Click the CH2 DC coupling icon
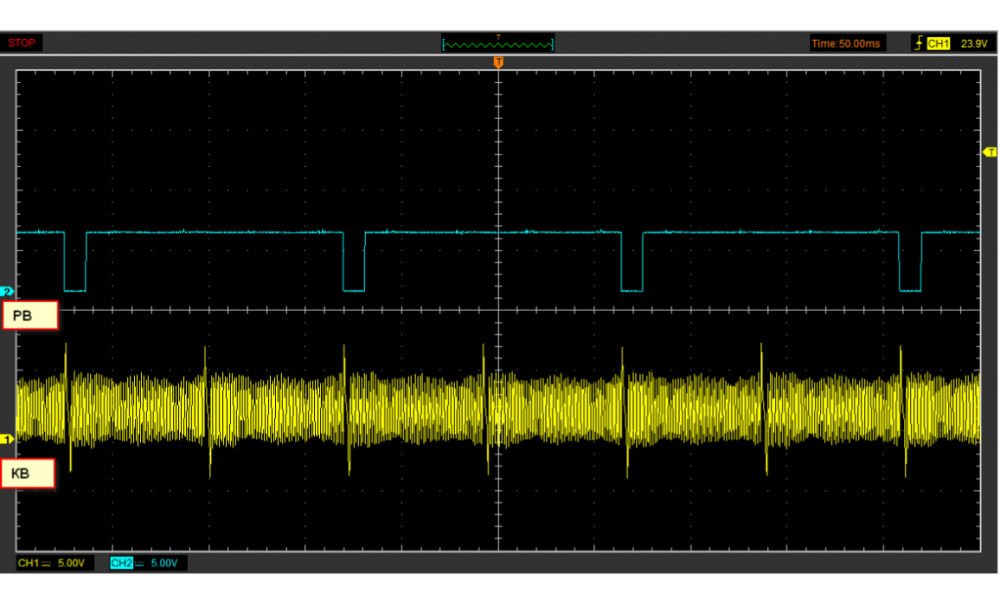 [139, 564]
